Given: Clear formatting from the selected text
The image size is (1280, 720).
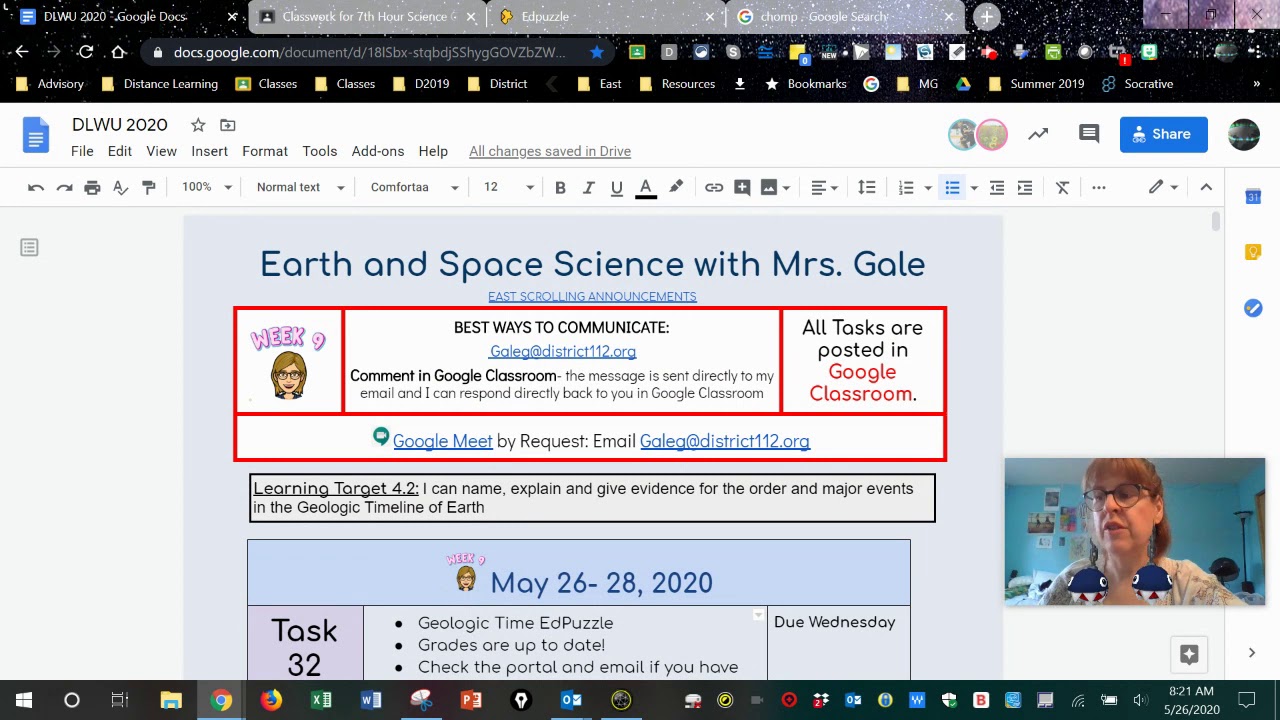Looking at the screenshot, I should 1063,187.
